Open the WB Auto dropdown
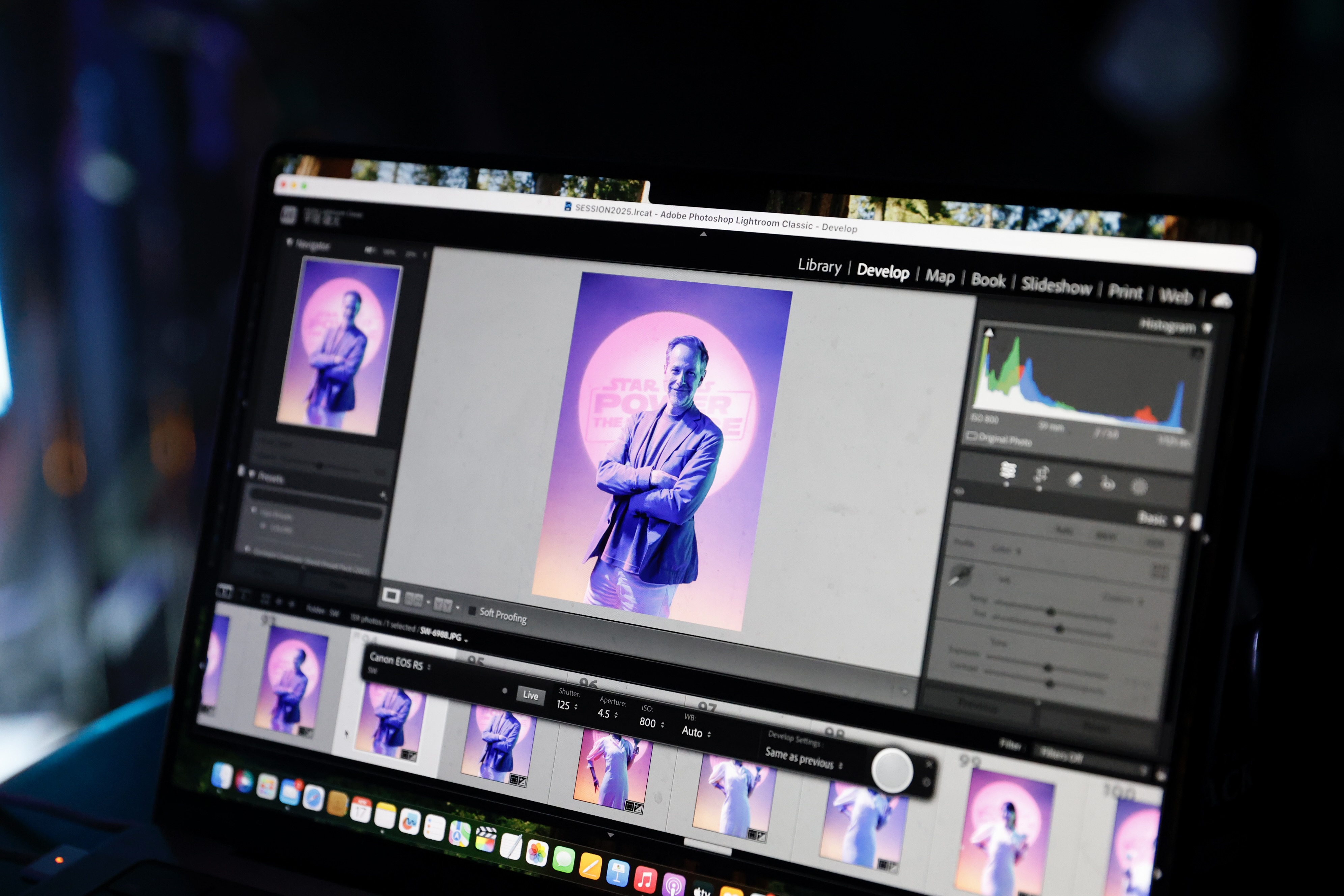The image size is (1344, 896). pyautogui.click(x=696, y=732)
